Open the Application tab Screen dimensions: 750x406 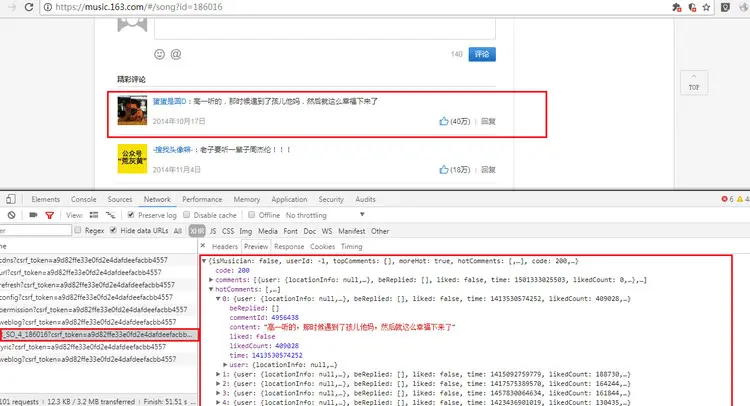click(289, 199)
